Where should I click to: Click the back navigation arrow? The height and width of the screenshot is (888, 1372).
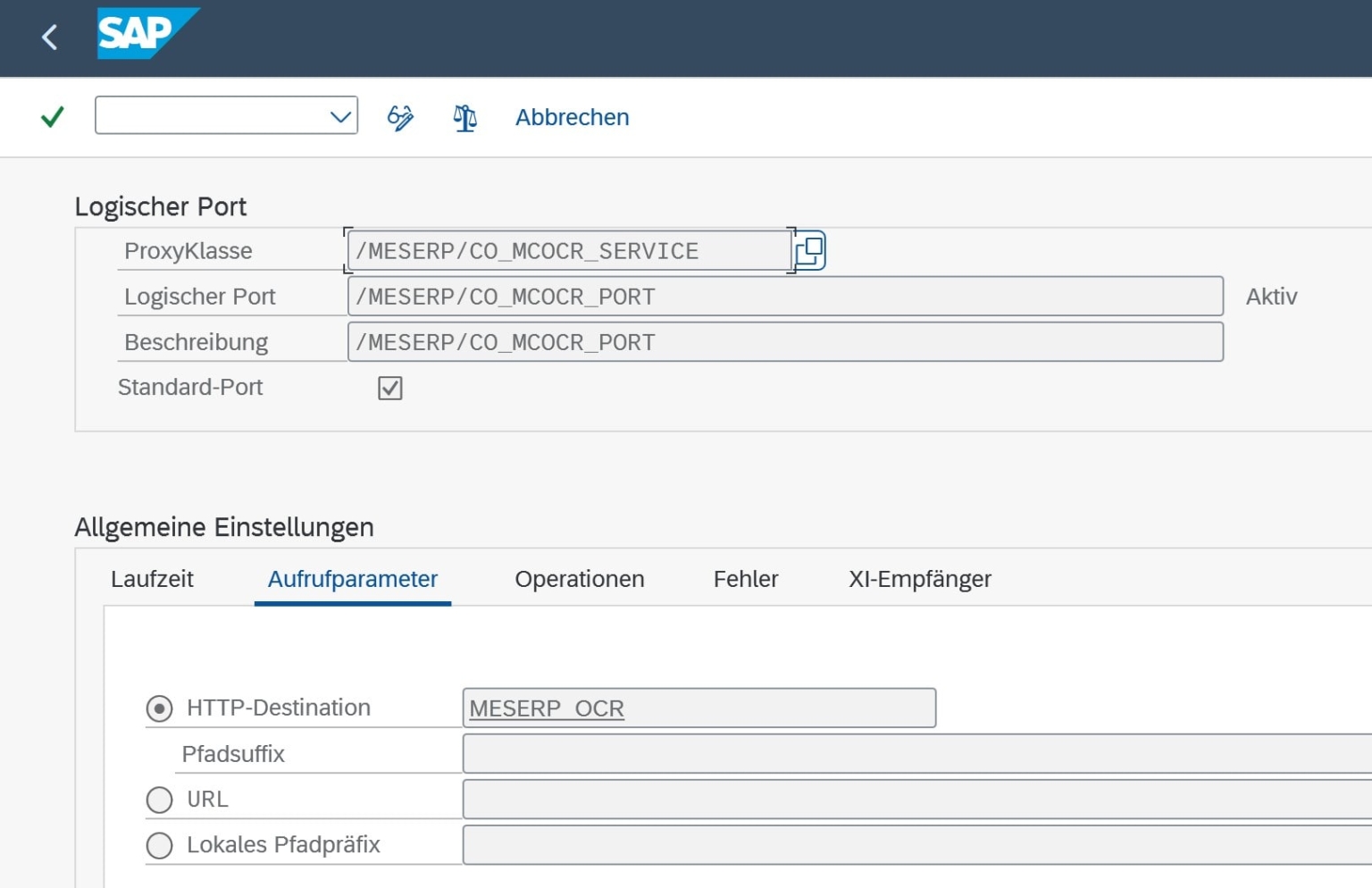click(x=49, y=37)
